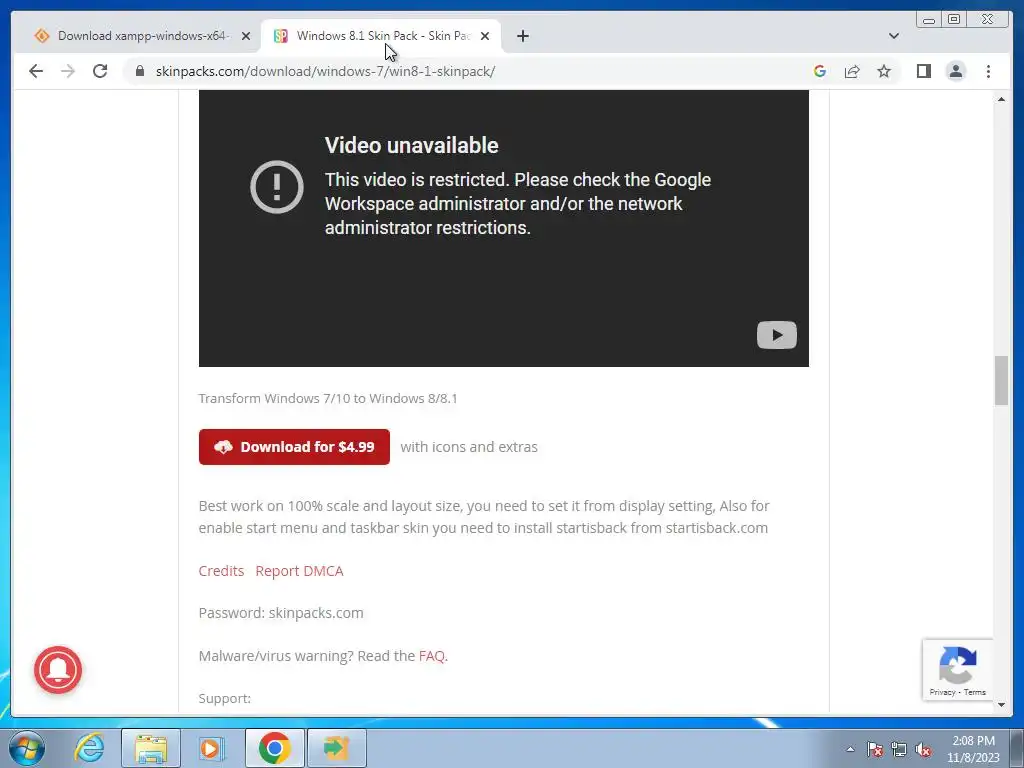Open the Action Center flag icon
This screenshot has height=768, width=1024.
874,749
